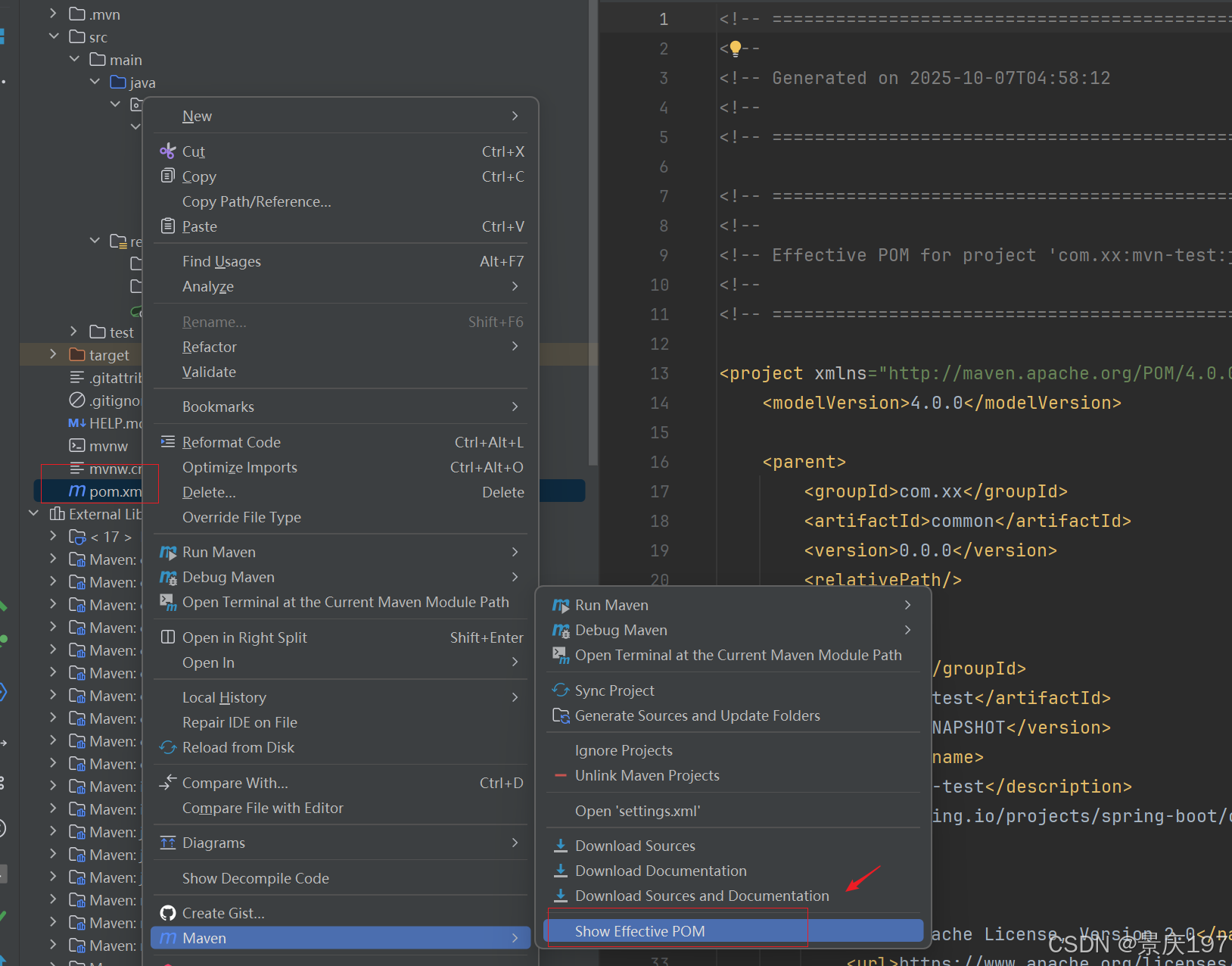The image size is (1232, 966).
Task: Click the Sync Project circular arrows icon
Action: pos(561,690)
